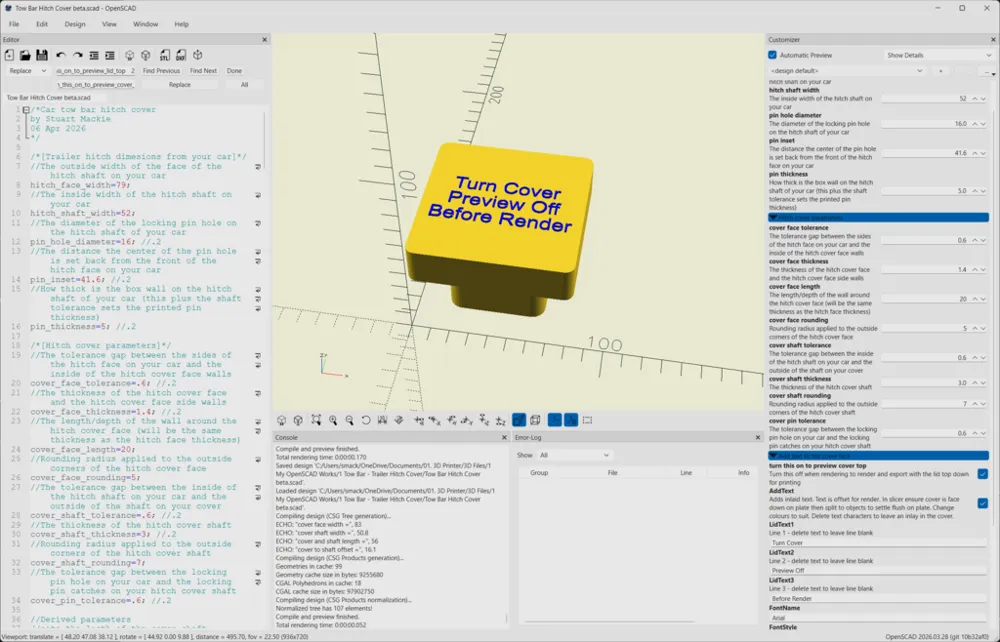Click the View All icon in viewport toolbar
The width and height of the screenshot is (1000, 642).
(x=316, y=420)
